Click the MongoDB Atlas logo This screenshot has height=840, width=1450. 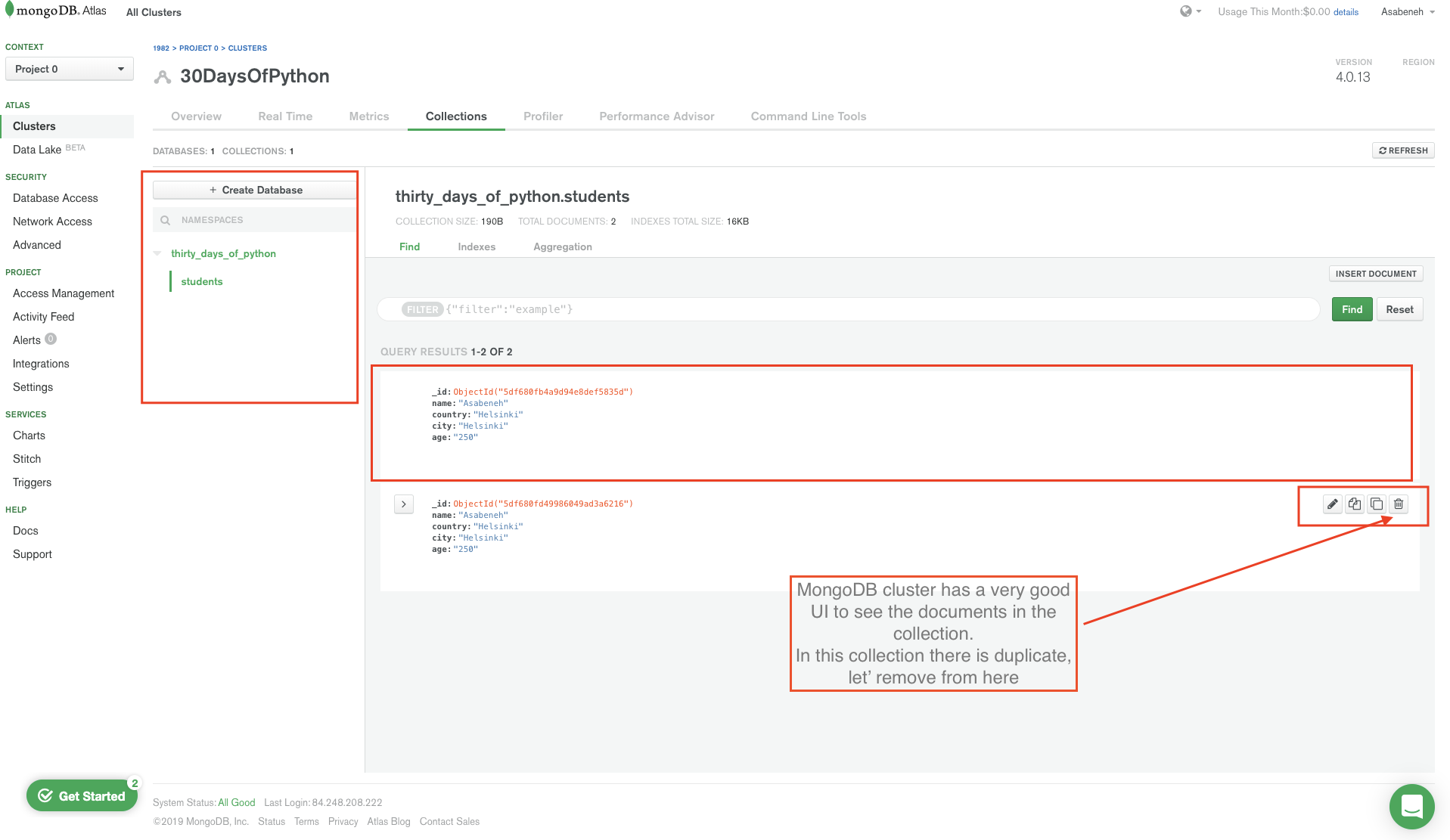(x=55, y=11)
